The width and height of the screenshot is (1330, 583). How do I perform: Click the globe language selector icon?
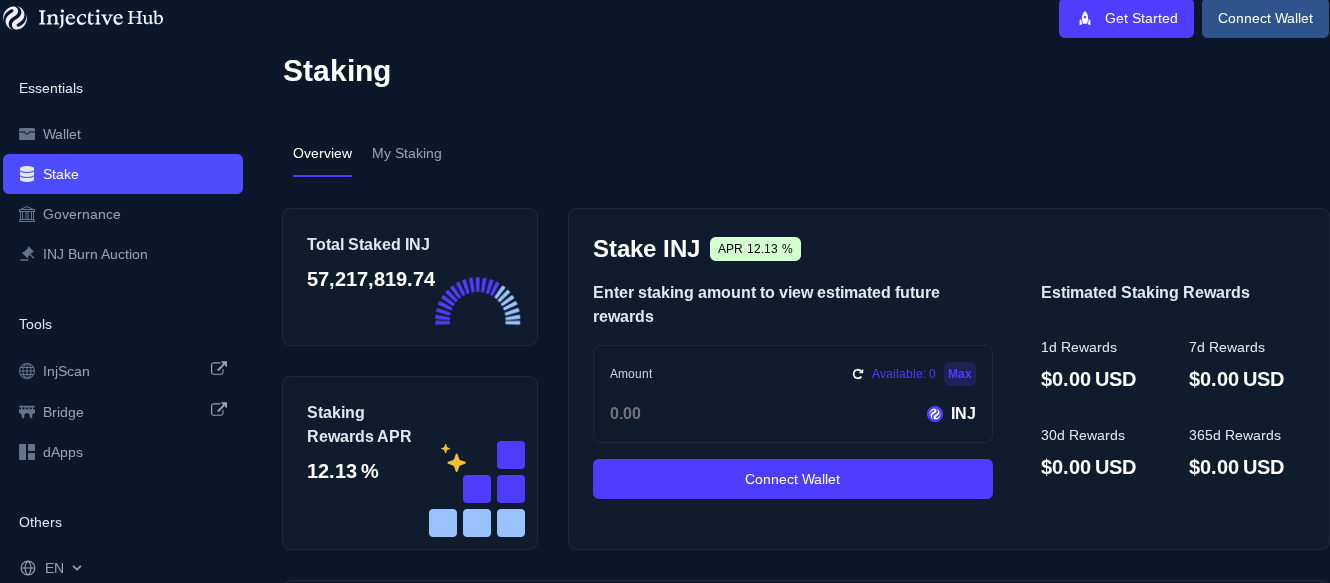click(28, 568)
